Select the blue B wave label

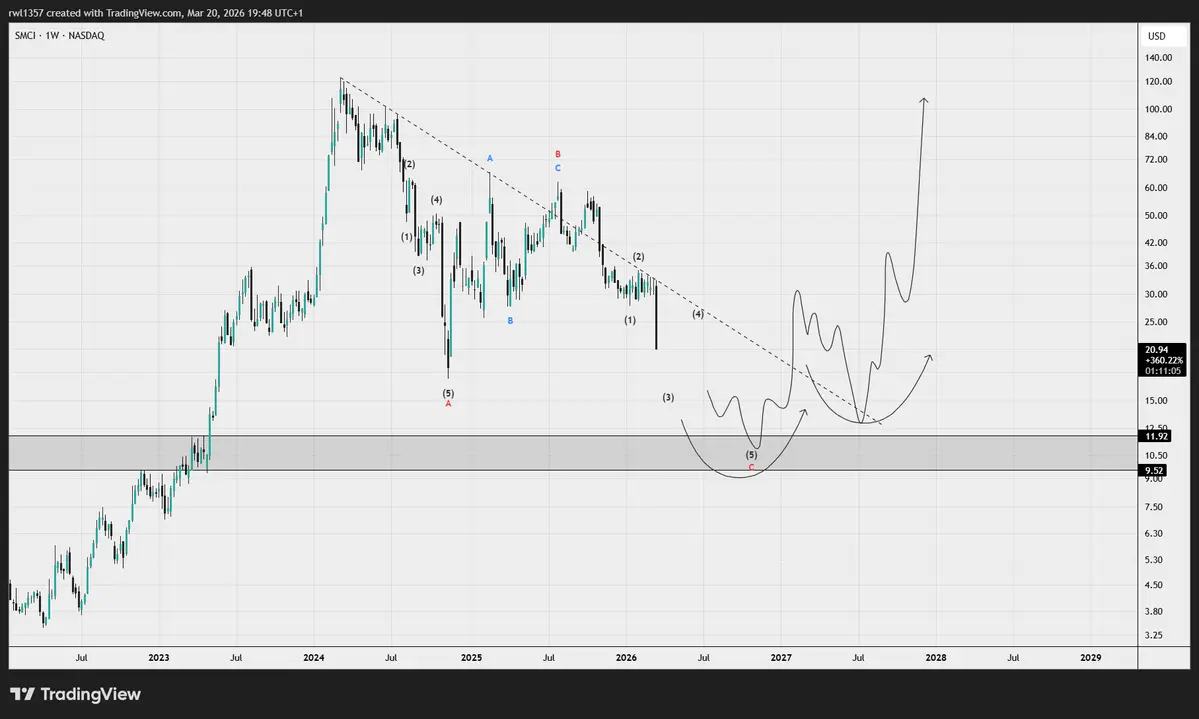[x=510, y=321]
